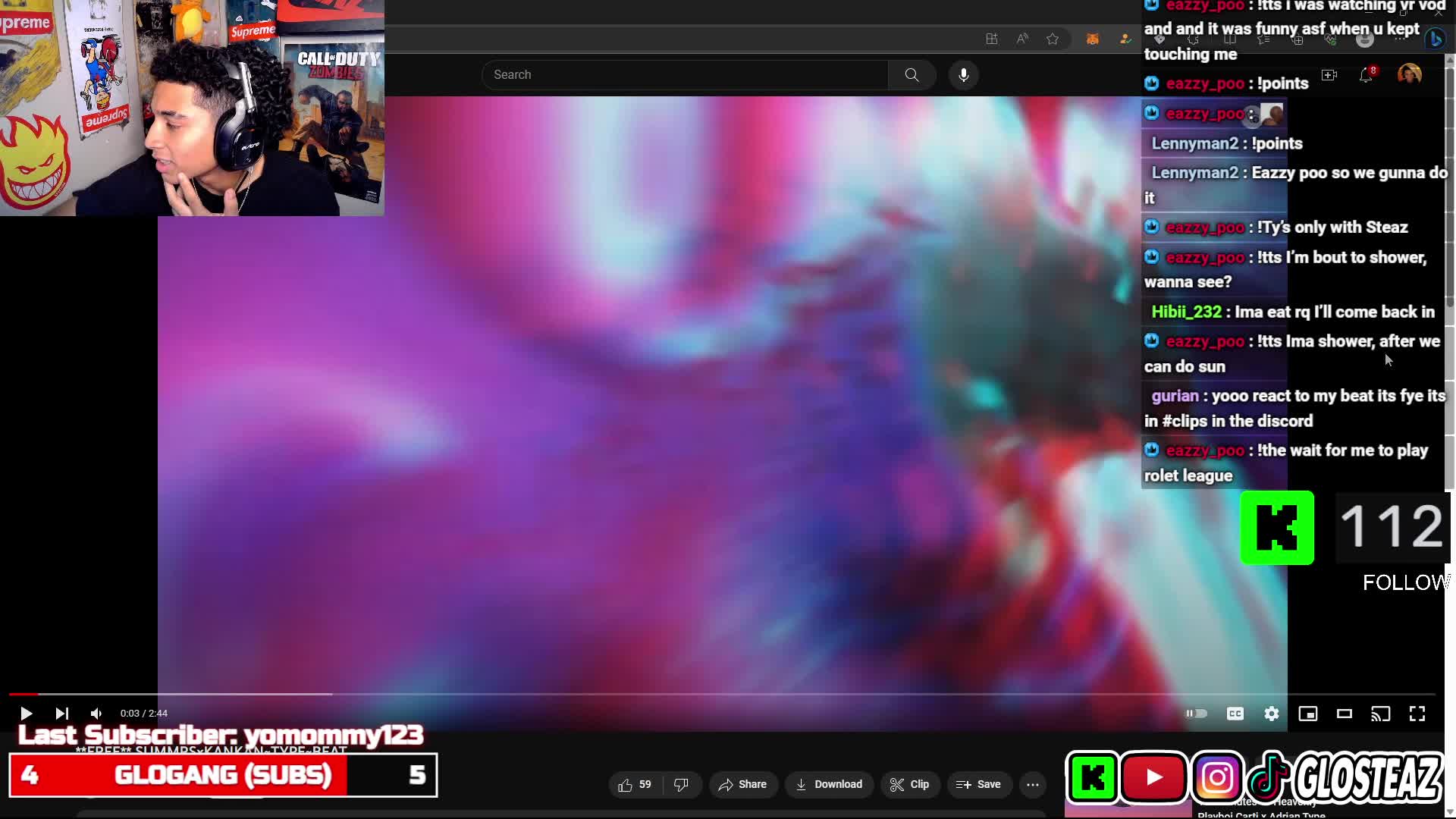Skip to the next video

62,714
